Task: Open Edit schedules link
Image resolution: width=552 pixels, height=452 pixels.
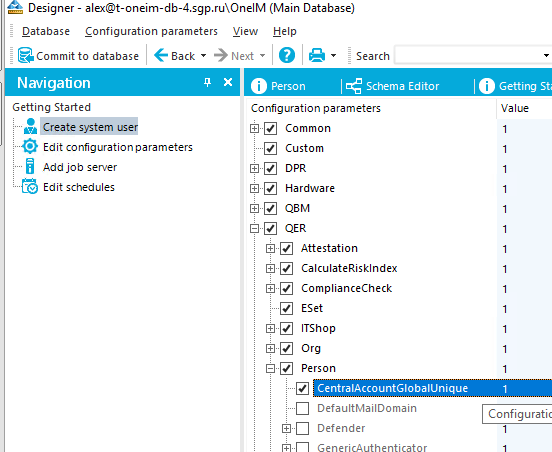Action: (79, 187)
